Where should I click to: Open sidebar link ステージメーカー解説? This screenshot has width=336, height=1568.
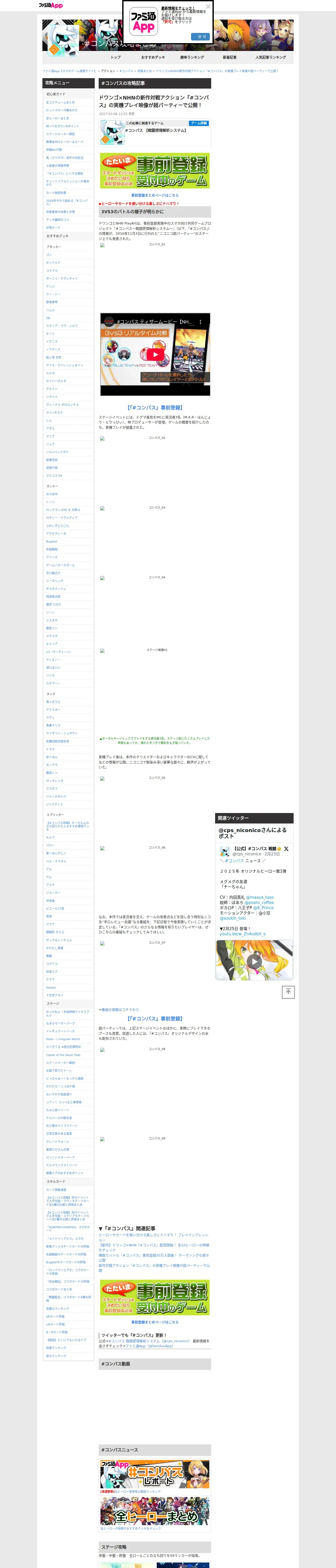60,134
